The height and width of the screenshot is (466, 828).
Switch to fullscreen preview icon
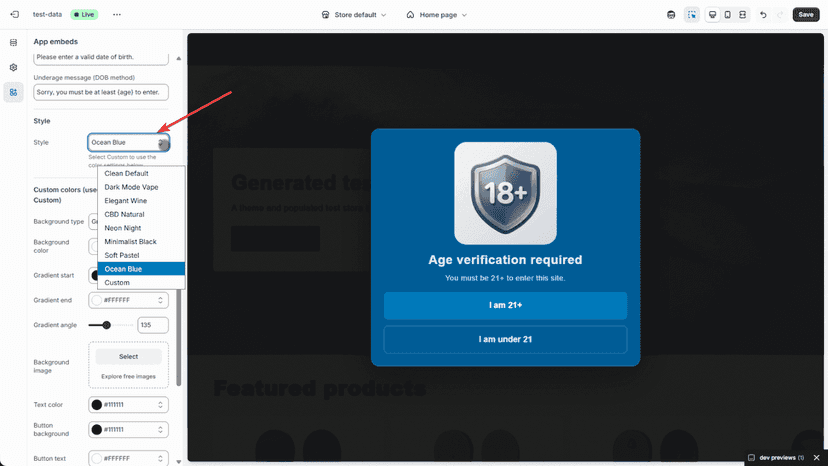coord(742,15)
